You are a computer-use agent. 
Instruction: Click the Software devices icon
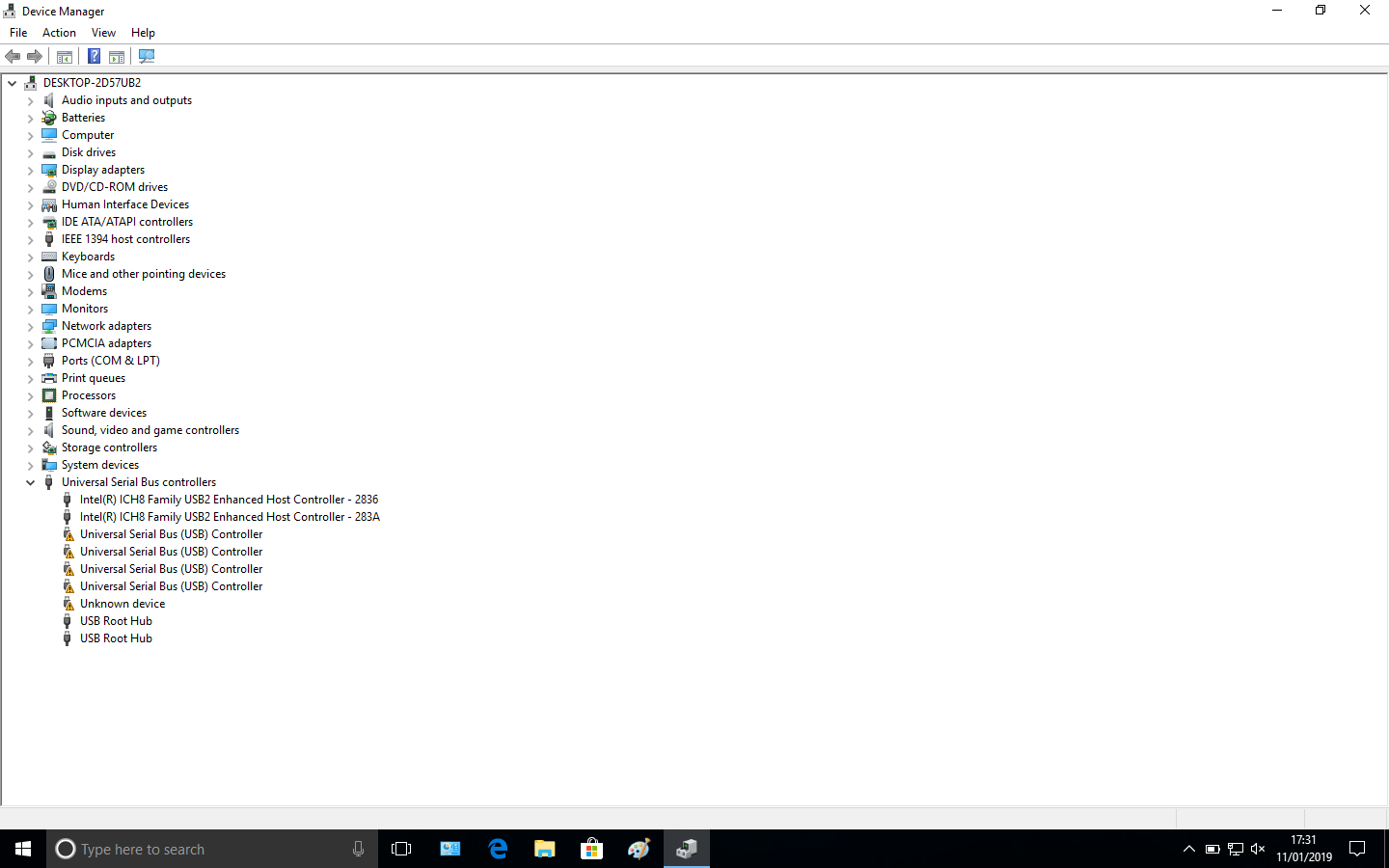tap(49, 413)
